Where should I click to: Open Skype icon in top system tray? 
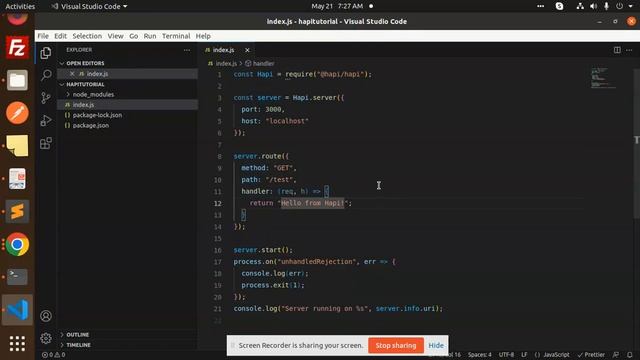pos(559,6)
